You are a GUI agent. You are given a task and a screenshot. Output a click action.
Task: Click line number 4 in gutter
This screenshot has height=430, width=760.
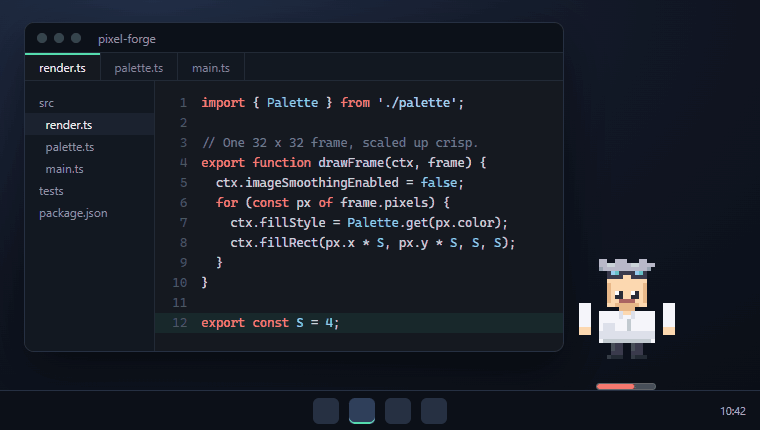pyautogui.click(x=183, y=162)
